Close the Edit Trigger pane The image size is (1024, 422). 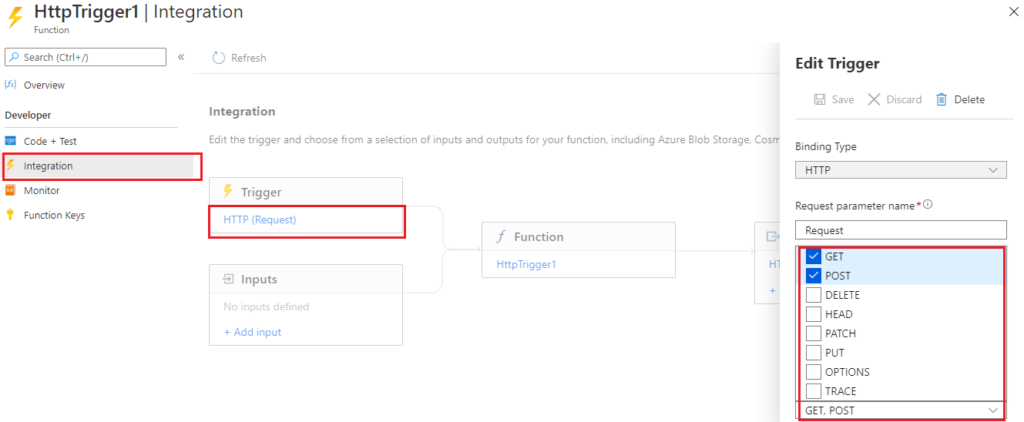[x=1013, y=12]
